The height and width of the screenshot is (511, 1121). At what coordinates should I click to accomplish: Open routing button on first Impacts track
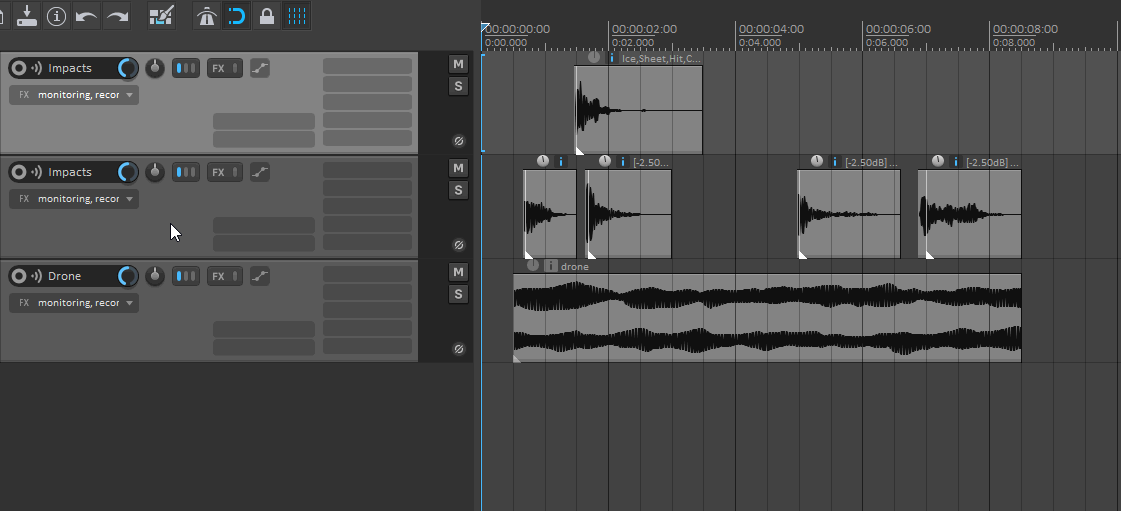(x=186, y=68)
